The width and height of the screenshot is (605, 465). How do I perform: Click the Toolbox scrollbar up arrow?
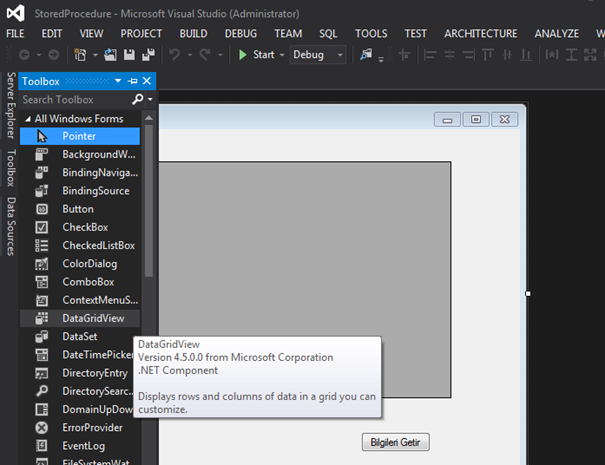[x=149, y=118]
